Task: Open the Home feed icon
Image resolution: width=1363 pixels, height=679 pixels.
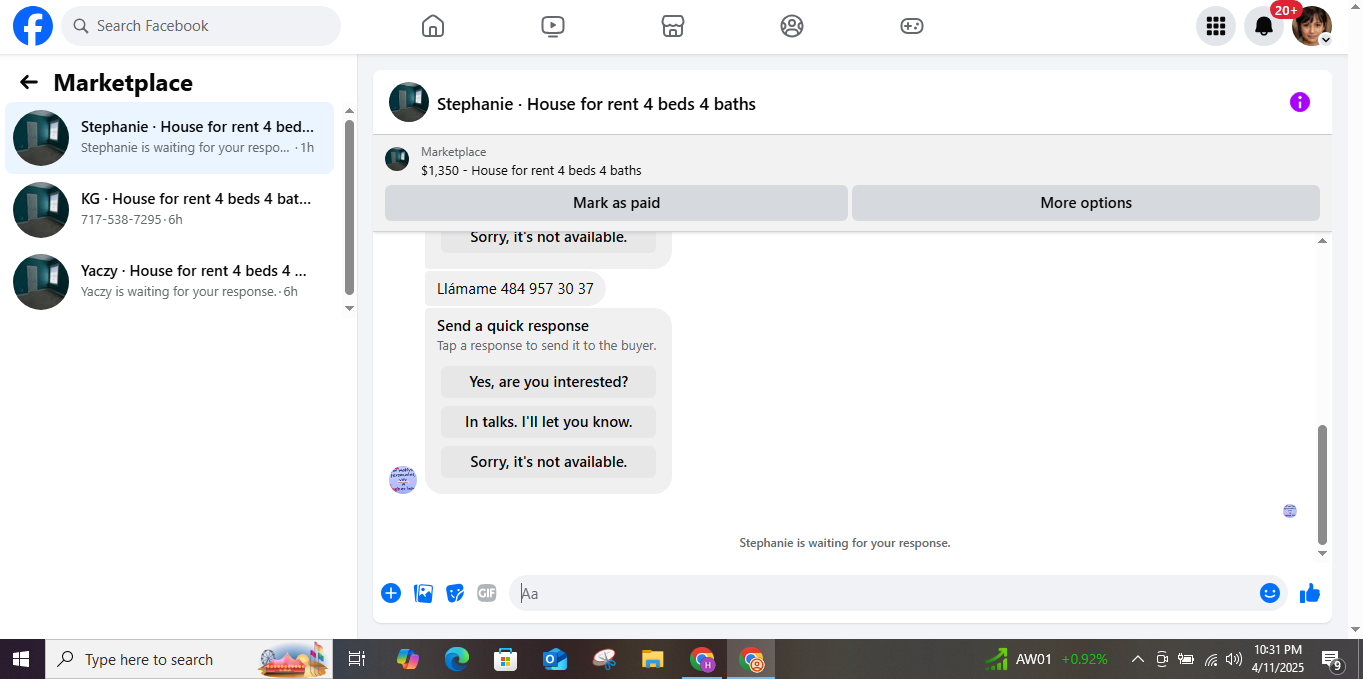Action: pyautogui.click(x=433, y=26)
